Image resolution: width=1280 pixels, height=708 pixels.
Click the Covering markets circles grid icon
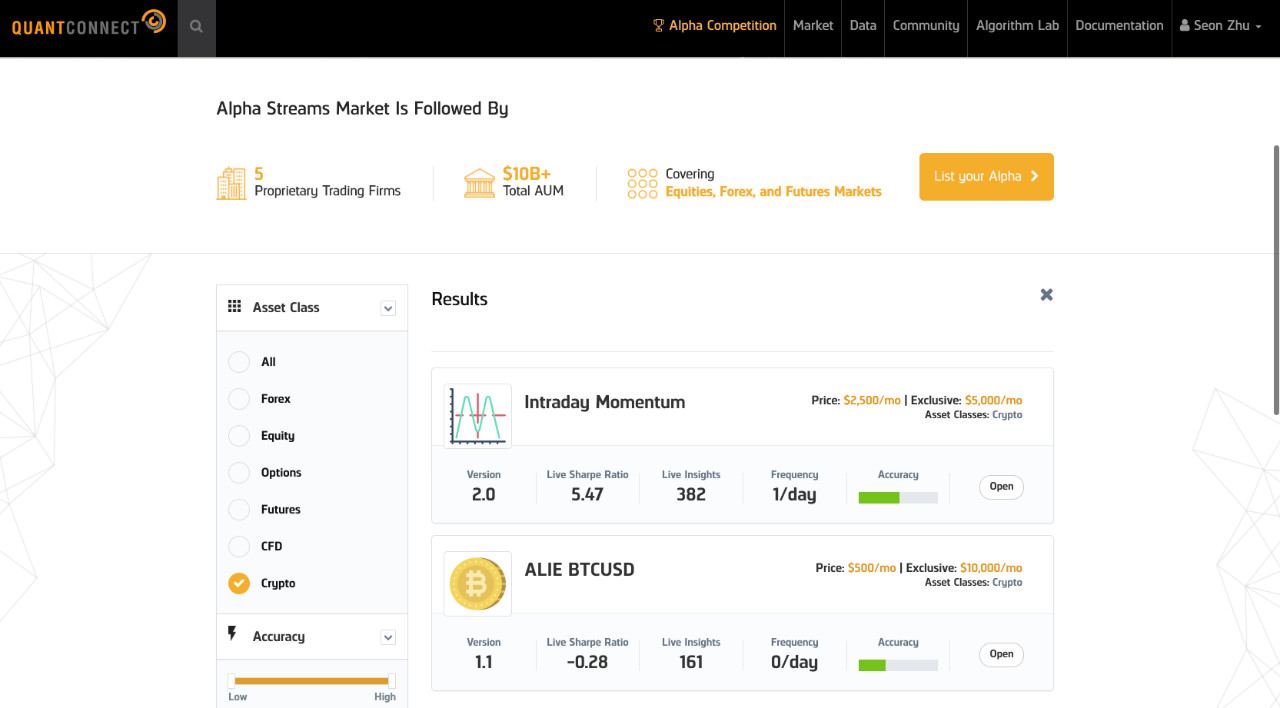tap(642, 183)
